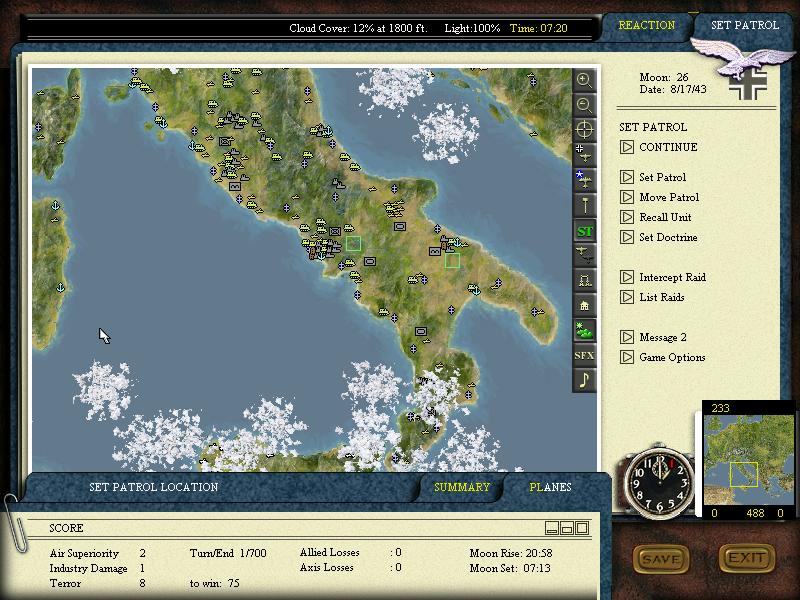Click the Air Superiority score row
The width and height of the screenshot is (800, 600).
coord(97,553)
